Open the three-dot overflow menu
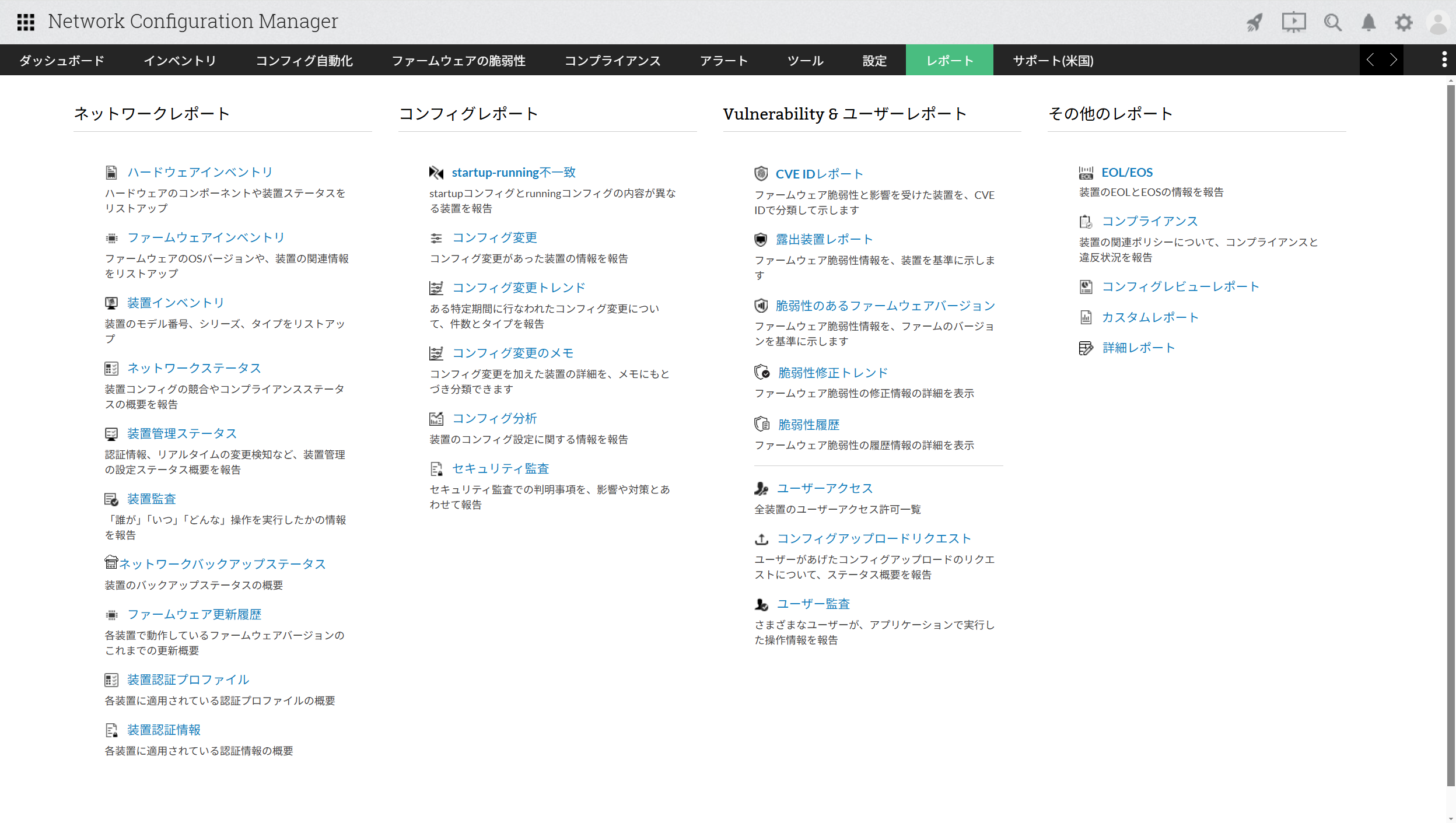Viewport: 1456px width, 823px height. 1444,59
